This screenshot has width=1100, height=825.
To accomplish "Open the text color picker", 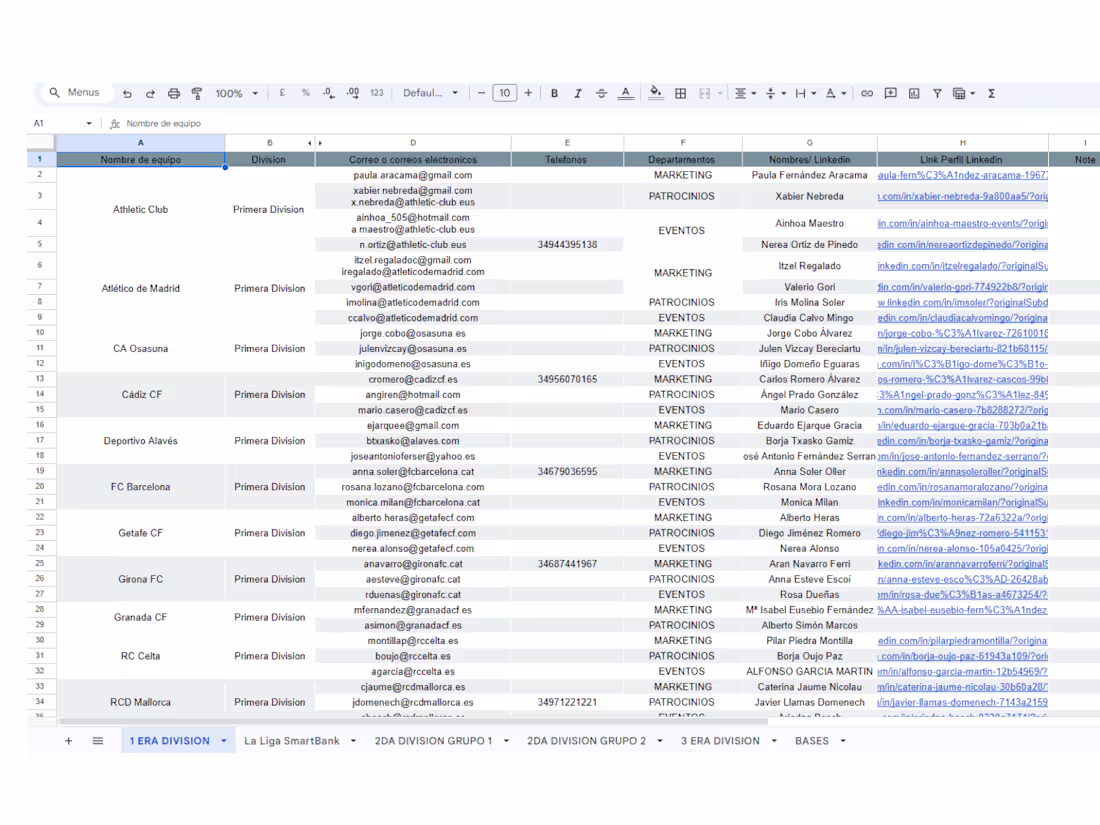I will (626, 93).
